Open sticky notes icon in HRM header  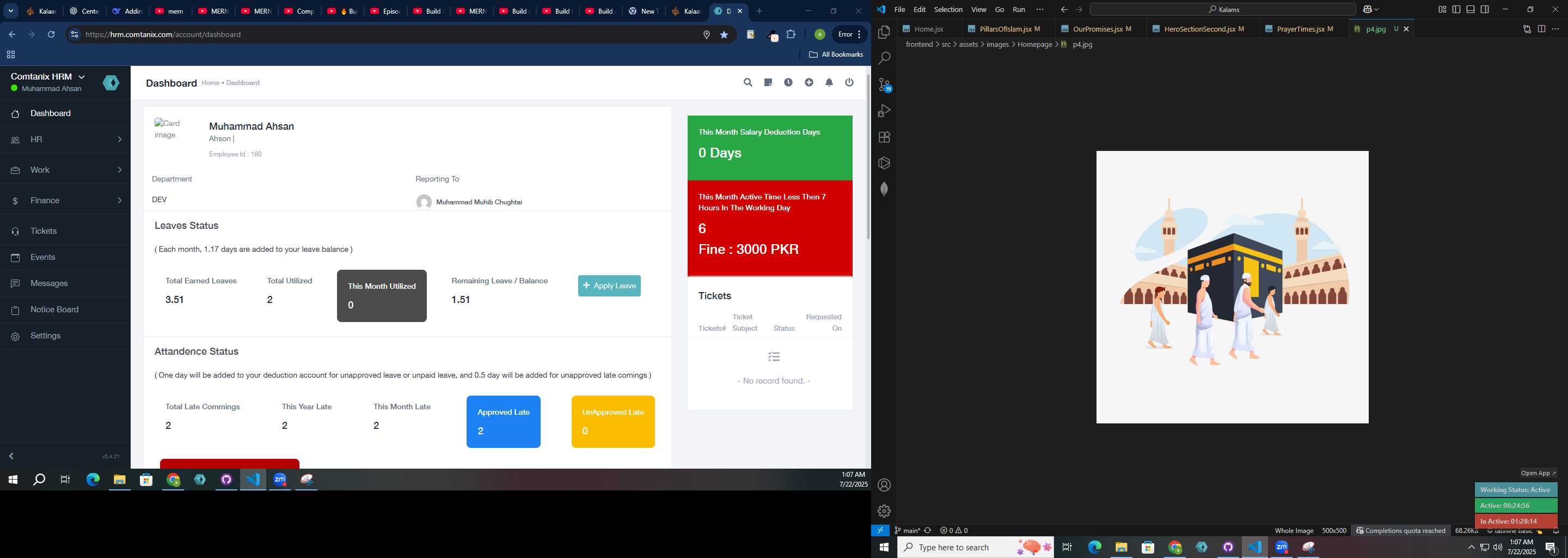pos(768,82)
